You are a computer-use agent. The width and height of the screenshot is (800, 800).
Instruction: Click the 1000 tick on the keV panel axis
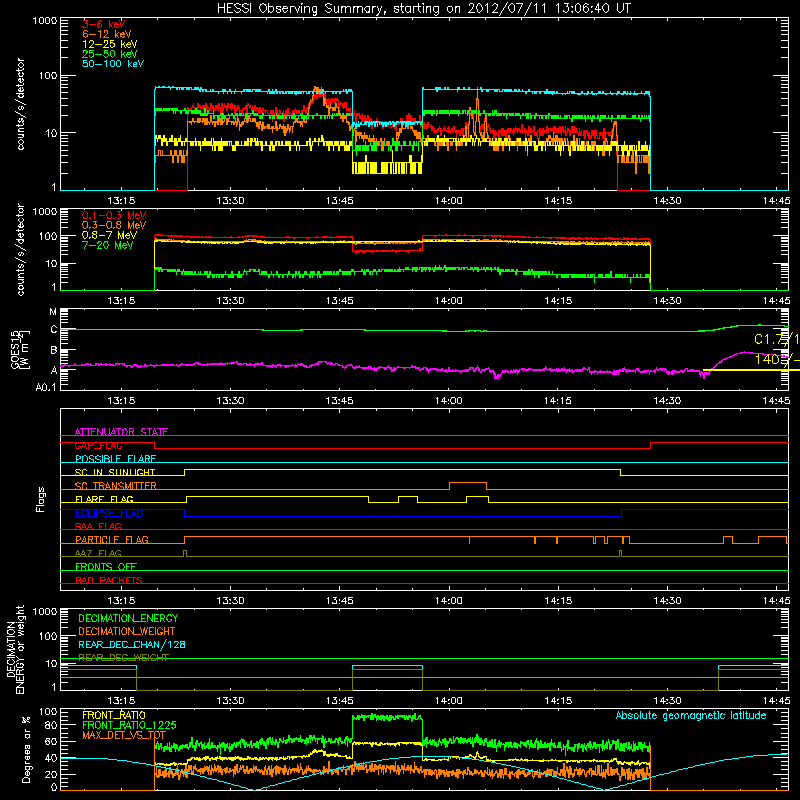pyautogui.click(x=45, y=21)
